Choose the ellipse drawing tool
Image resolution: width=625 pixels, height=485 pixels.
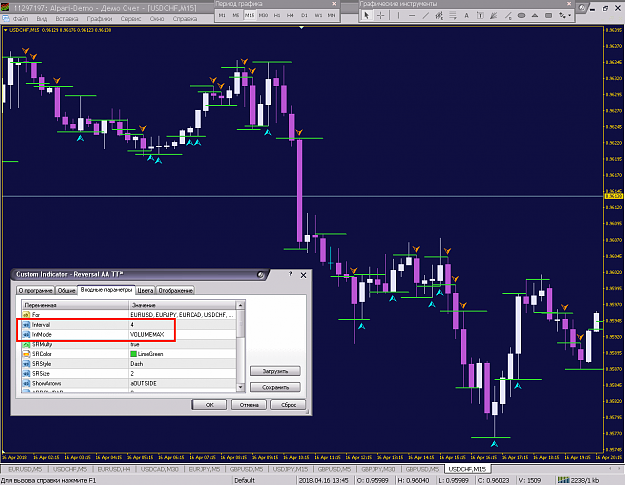pos(521,16)
